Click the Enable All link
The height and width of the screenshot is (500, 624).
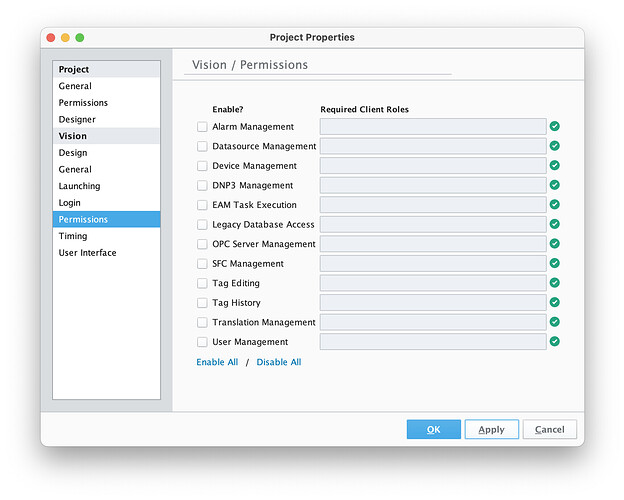point(217,362)
